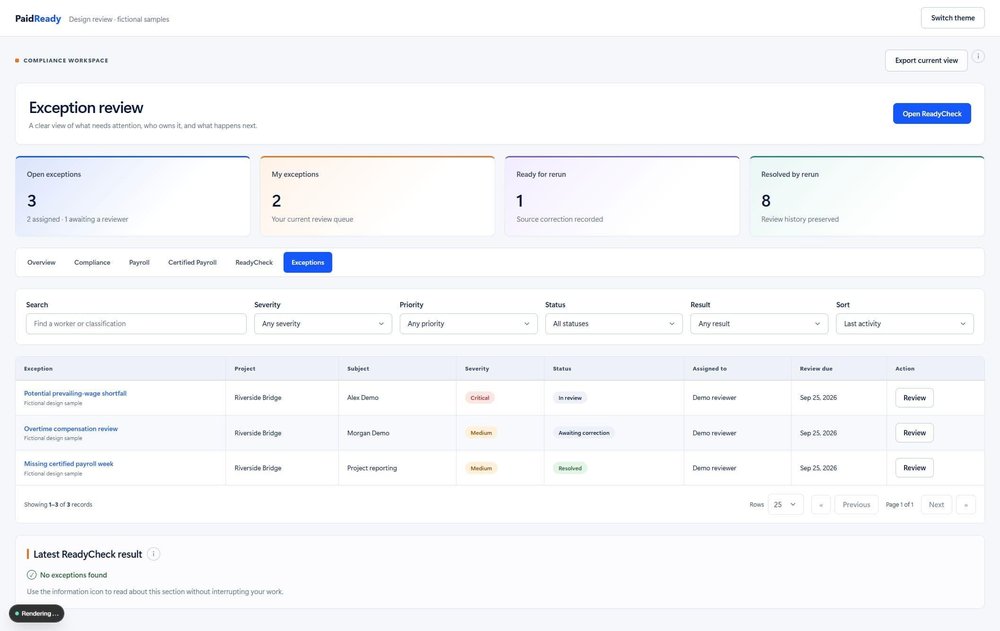Click Export current view button
This screenshot has height=631, width=1000.
[926, 61]
